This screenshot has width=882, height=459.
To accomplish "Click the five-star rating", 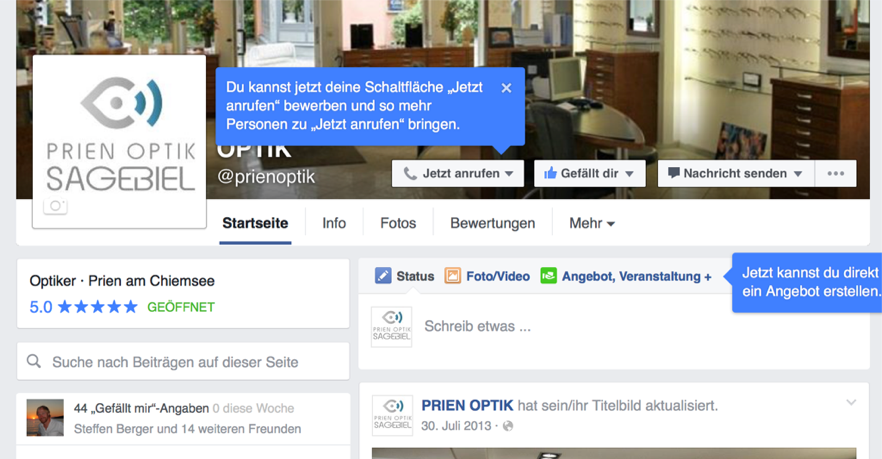I will point(97,307).
